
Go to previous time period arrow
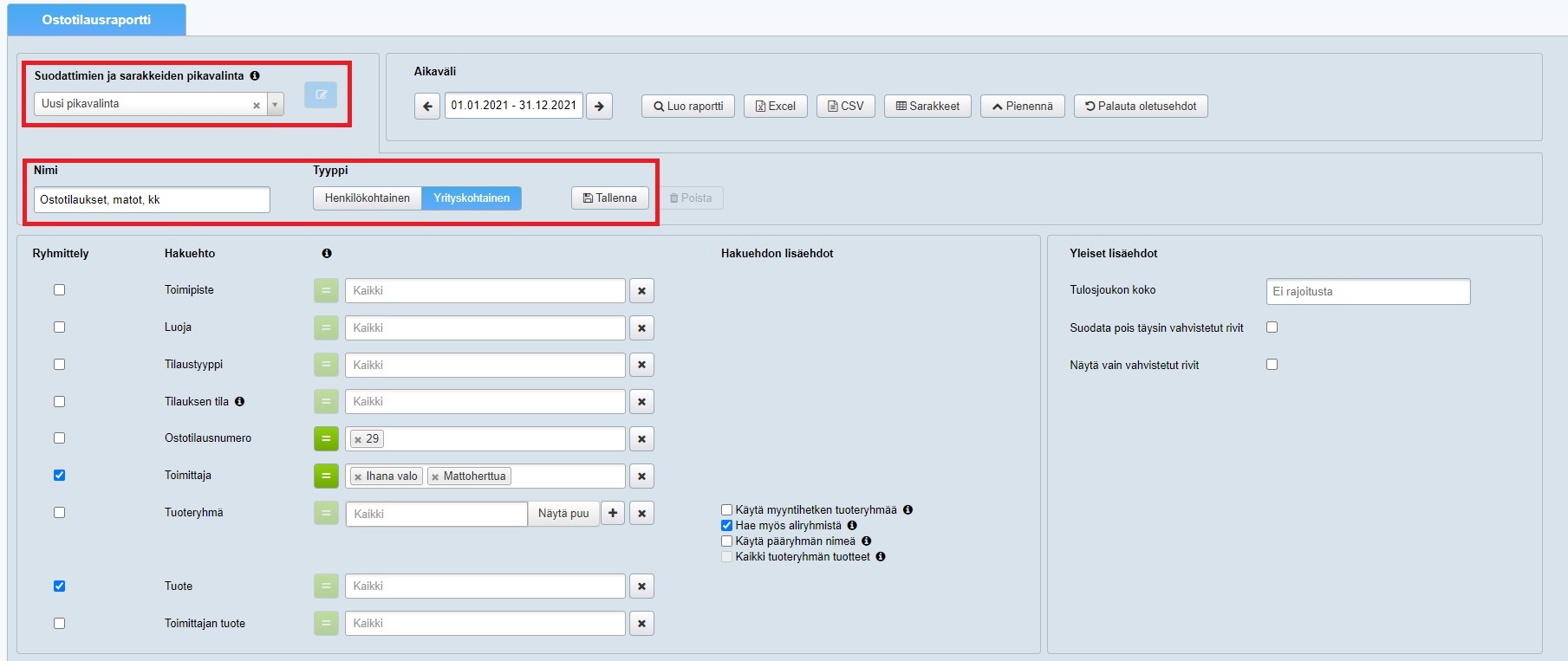[426, 107]
